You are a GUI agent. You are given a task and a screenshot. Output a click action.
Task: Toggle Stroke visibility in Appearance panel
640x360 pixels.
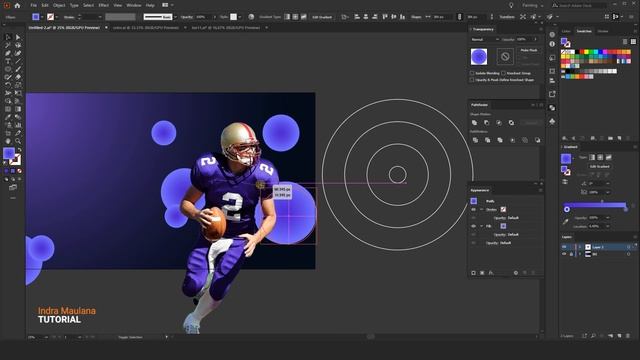(x=473, y=209)
